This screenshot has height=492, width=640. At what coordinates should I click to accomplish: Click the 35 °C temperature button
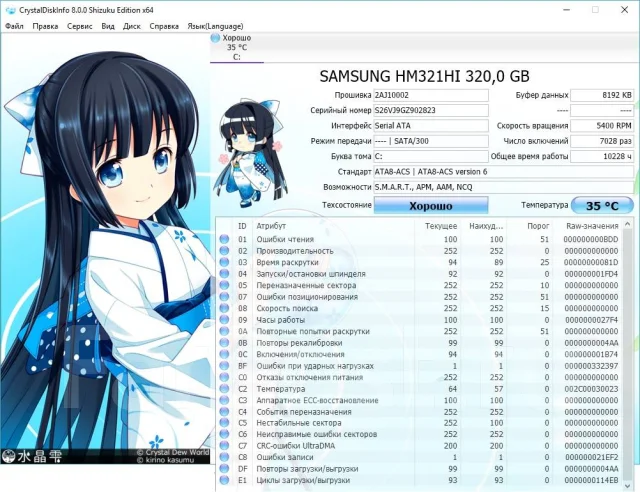coord(602,205)
